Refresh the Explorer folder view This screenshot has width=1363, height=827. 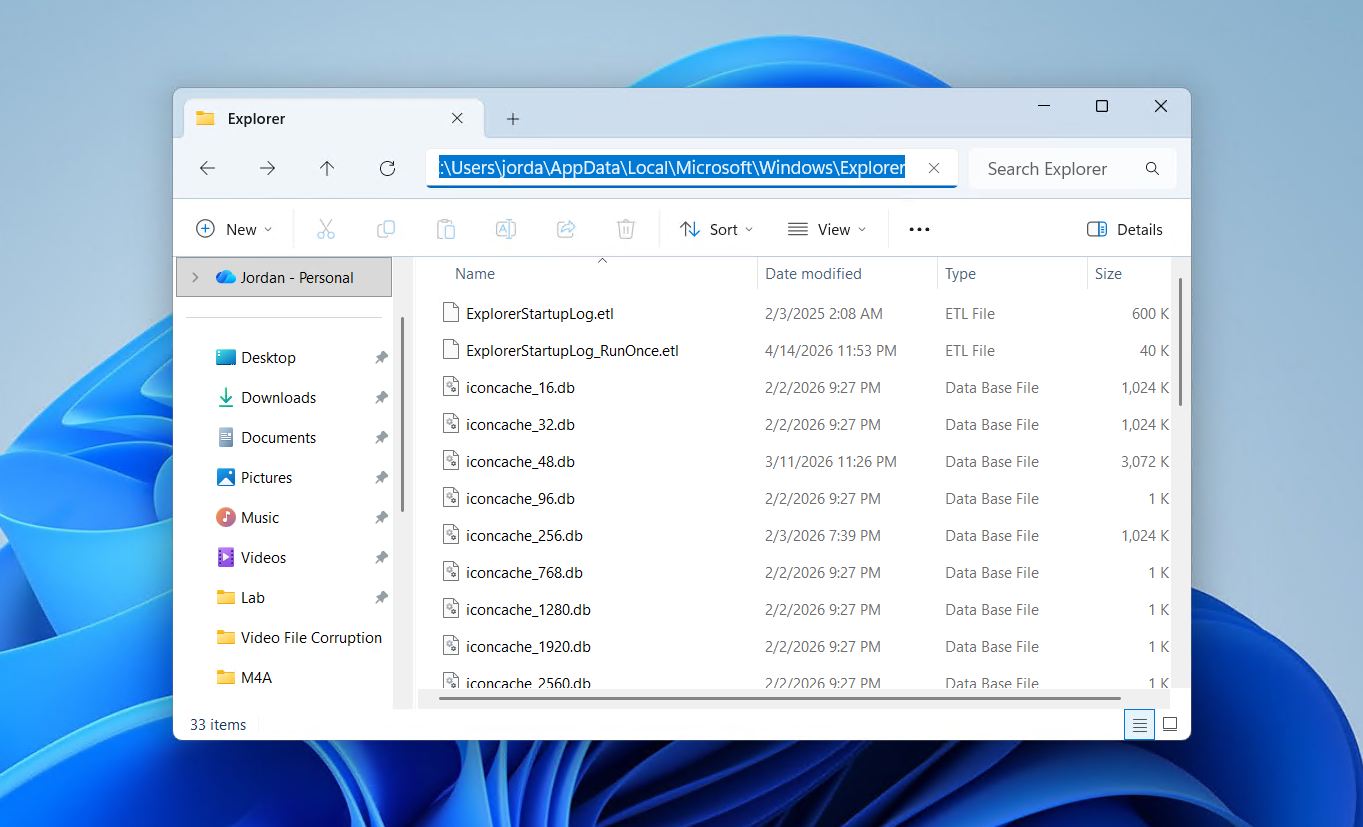(x=387, y=169)
